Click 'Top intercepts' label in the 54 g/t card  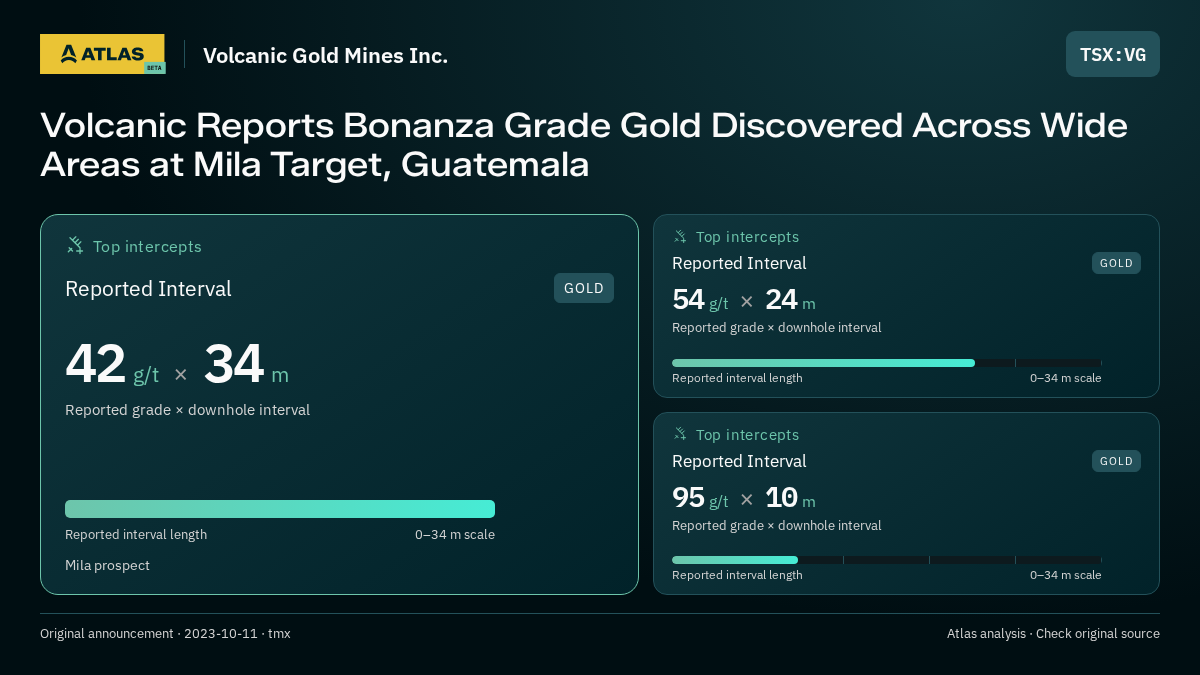(747, 237)
